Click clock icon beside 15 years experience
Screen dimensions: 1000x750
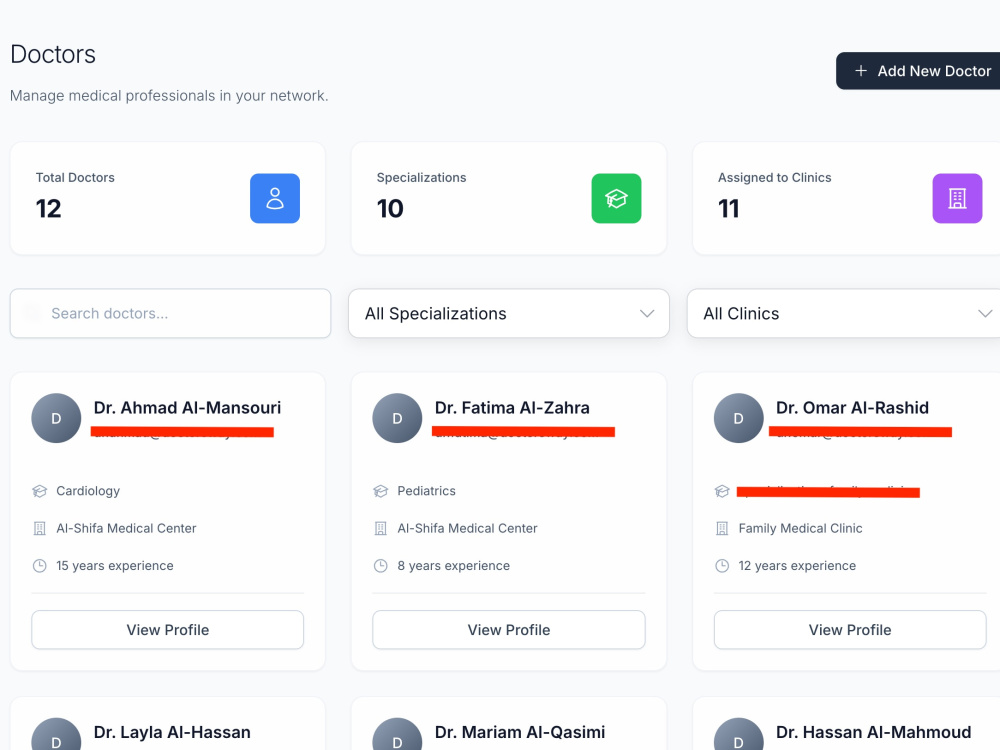(40, 566)
